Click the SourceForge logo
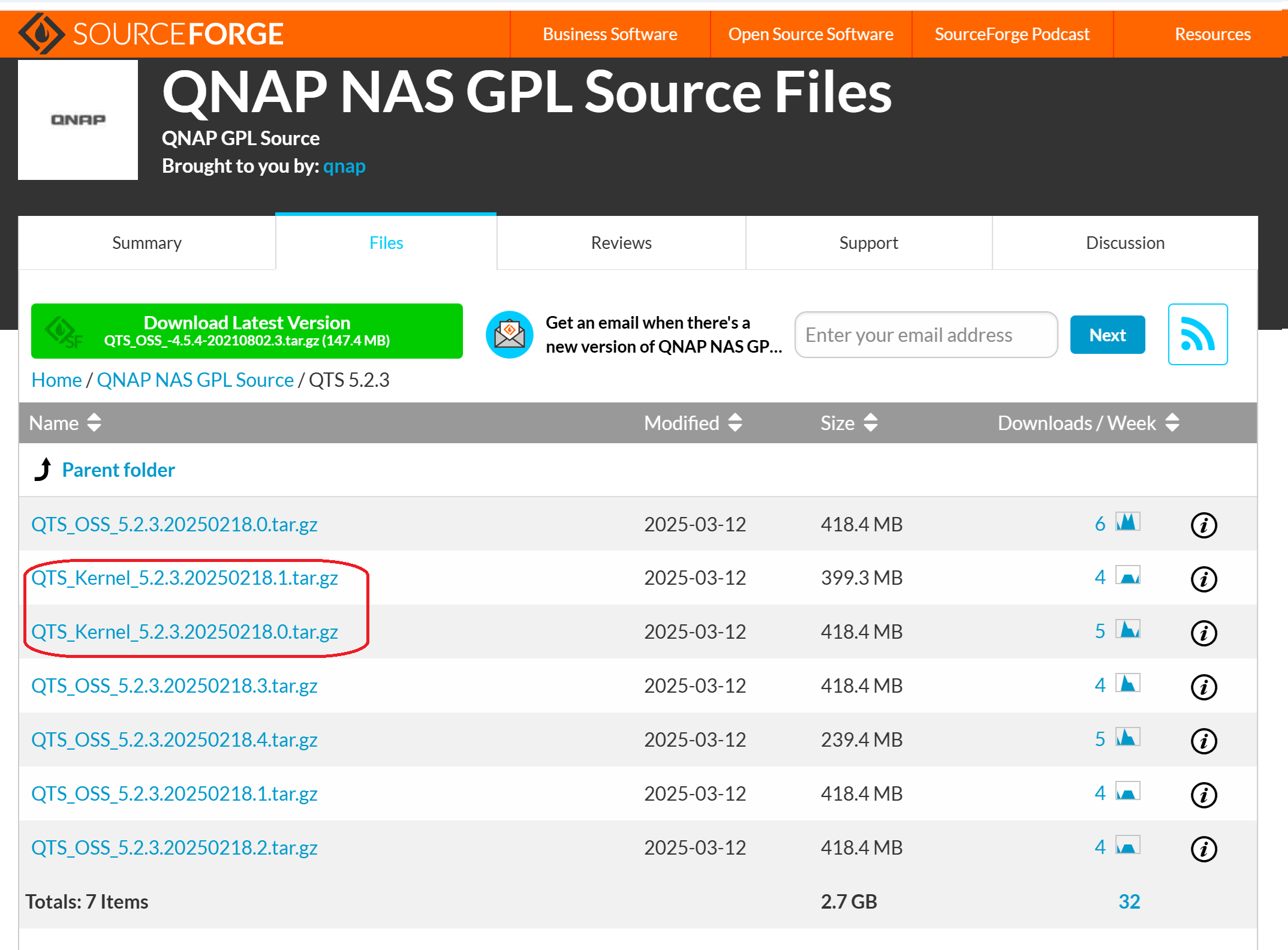The image size is (1288, 950). pos(151,34)
